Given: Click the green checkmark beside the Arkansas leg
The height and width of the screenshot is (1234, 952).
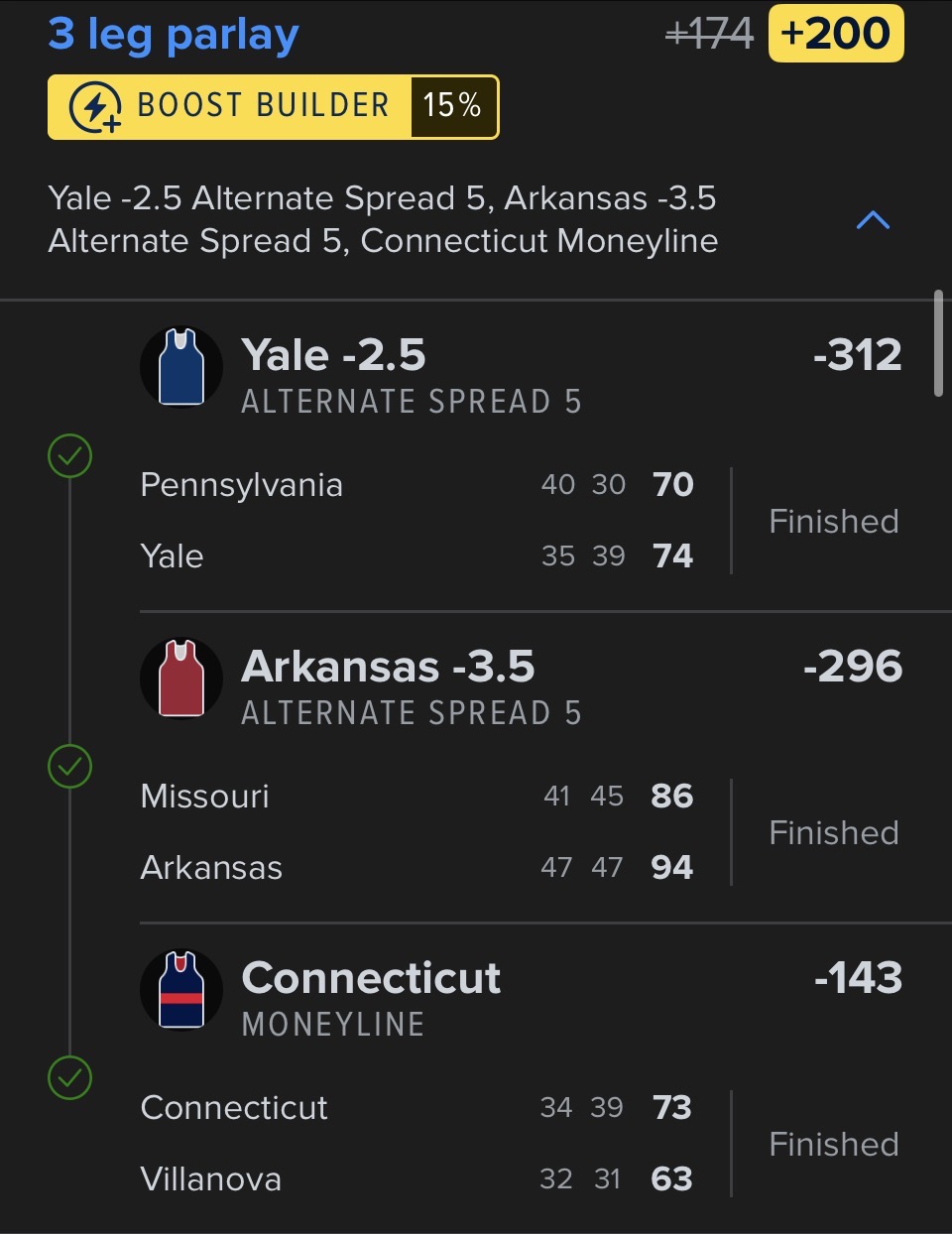Looking at the screenshot, I should tap(70, 767).
